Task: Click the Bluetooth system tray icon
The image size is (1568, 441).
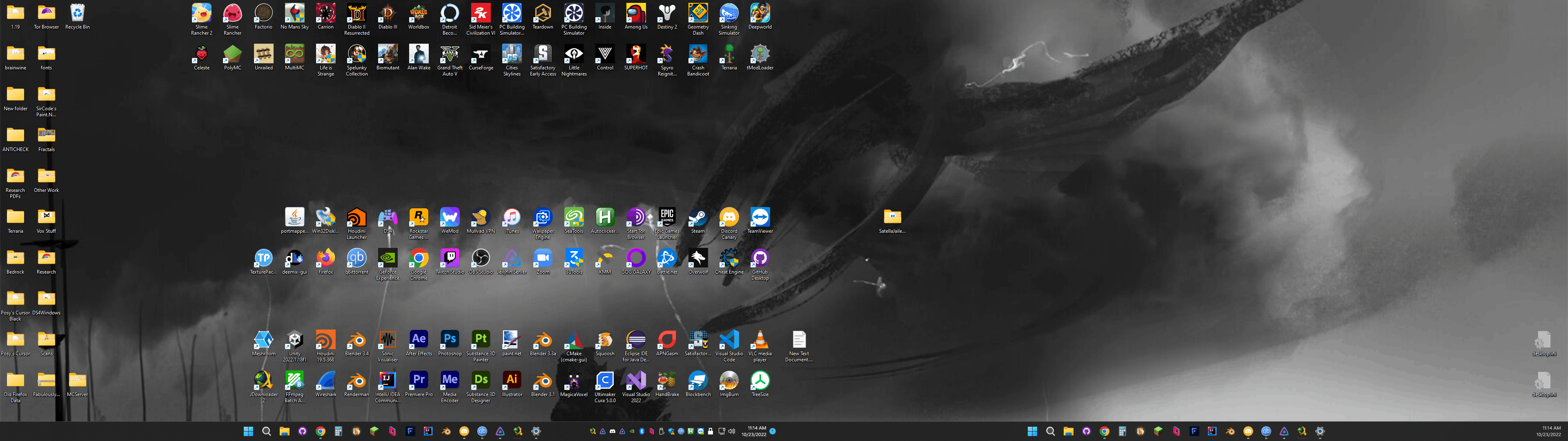Action: coord(641,431)
